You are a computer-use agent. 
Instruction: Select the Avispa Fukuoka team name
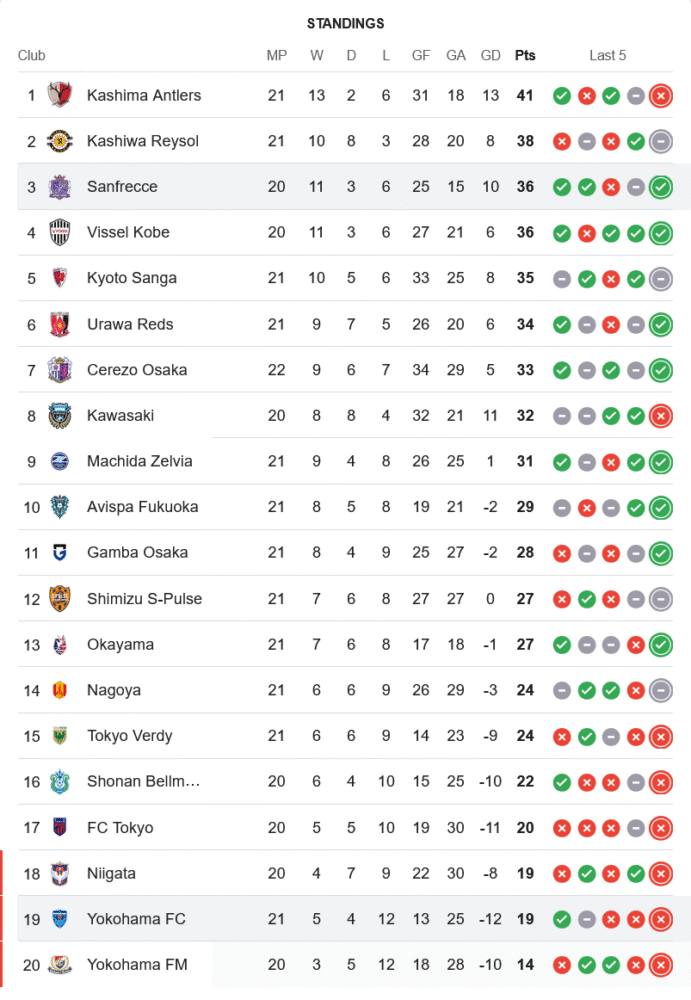coord(143,507)
